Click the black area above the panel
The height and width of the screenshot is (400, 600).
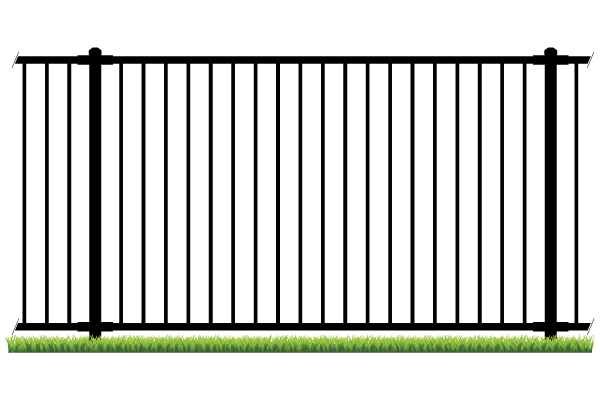(x=300, y=25)
